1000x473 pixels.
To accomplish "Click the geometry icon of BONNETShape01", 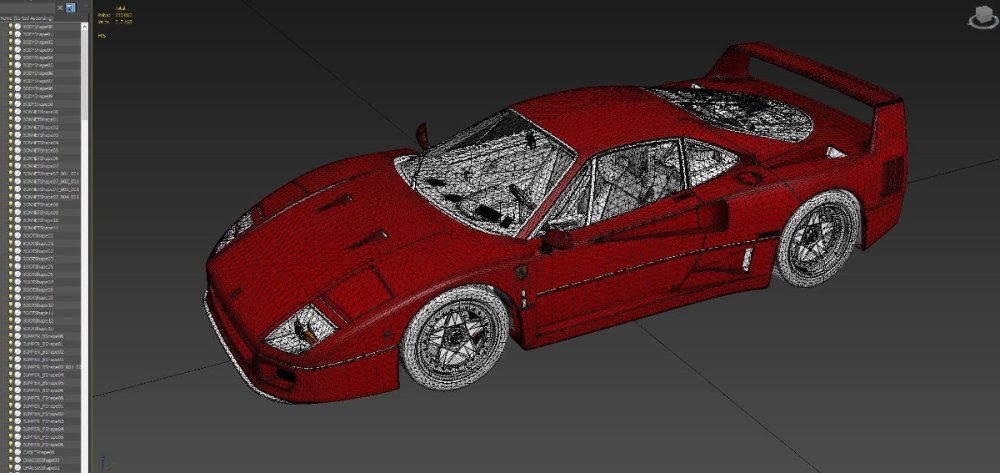I will [17, 119].
